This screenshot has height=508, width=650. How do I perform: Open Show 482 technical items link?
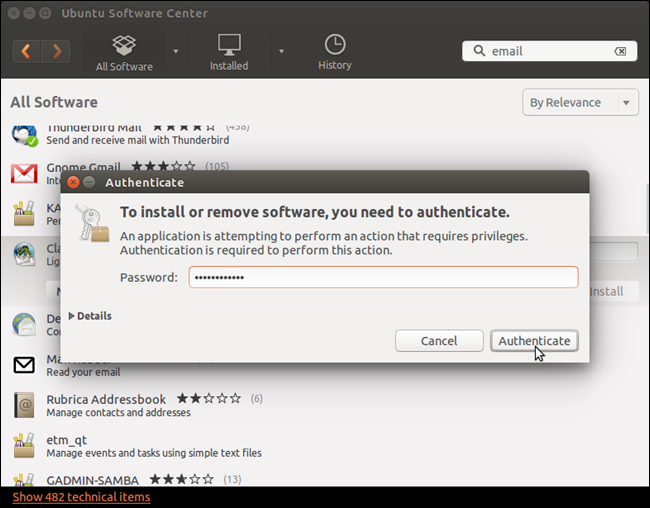coord(81,497)
